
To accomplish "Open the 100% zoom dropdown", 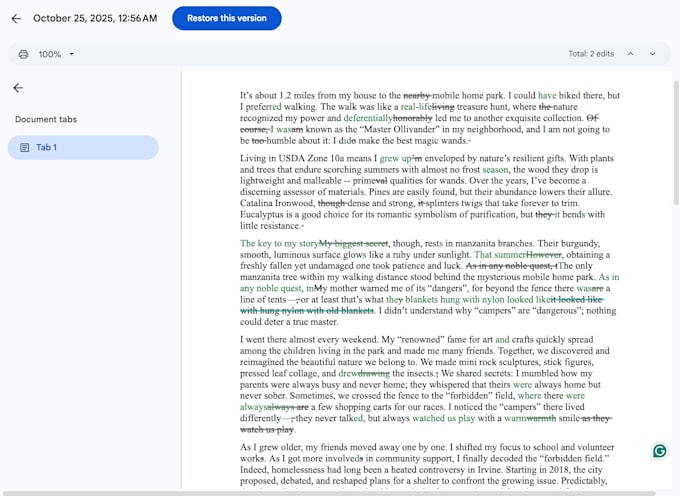I will point(56,54).
